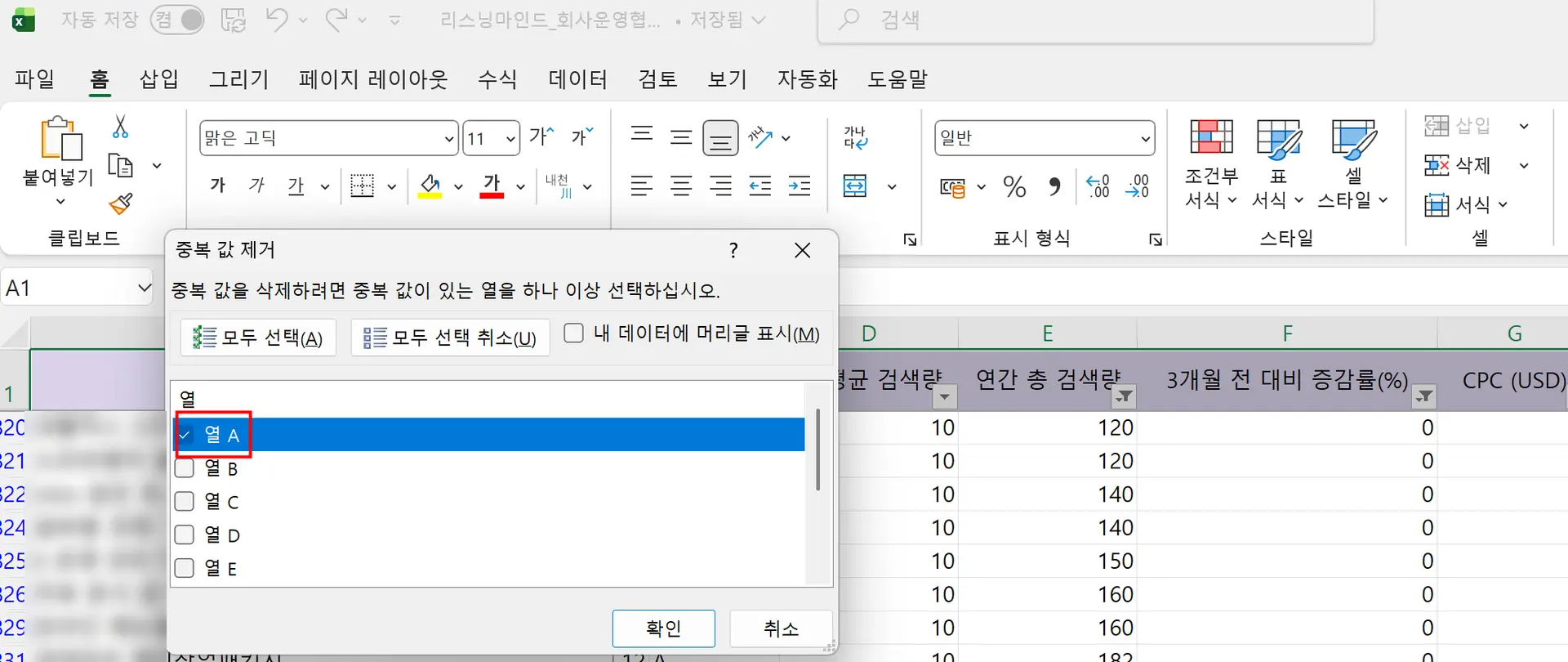Image resolution: width=1568 pixels, height=662 pixels.
Task: Enable 'My data has headers' checkbox
Action: click(574, 333)
